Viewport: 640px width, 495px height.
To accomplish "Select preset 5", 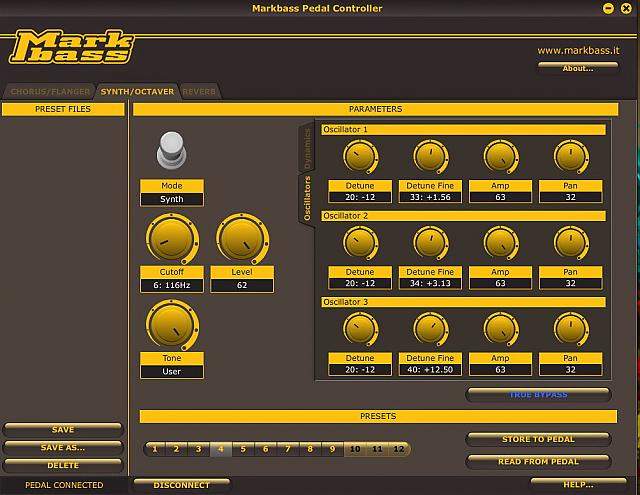I will pyautogui.click(x=243, y=449).
